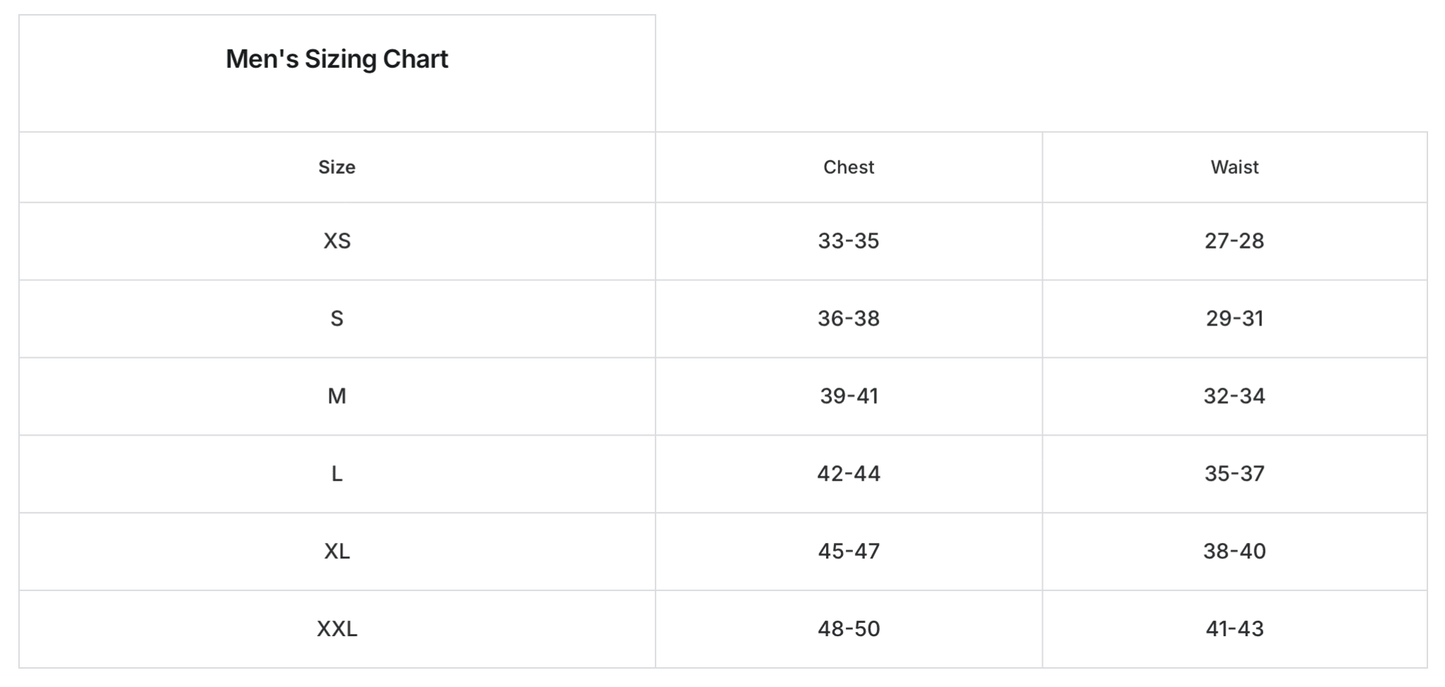Select the Waist column header

[x=1235, y=167]
